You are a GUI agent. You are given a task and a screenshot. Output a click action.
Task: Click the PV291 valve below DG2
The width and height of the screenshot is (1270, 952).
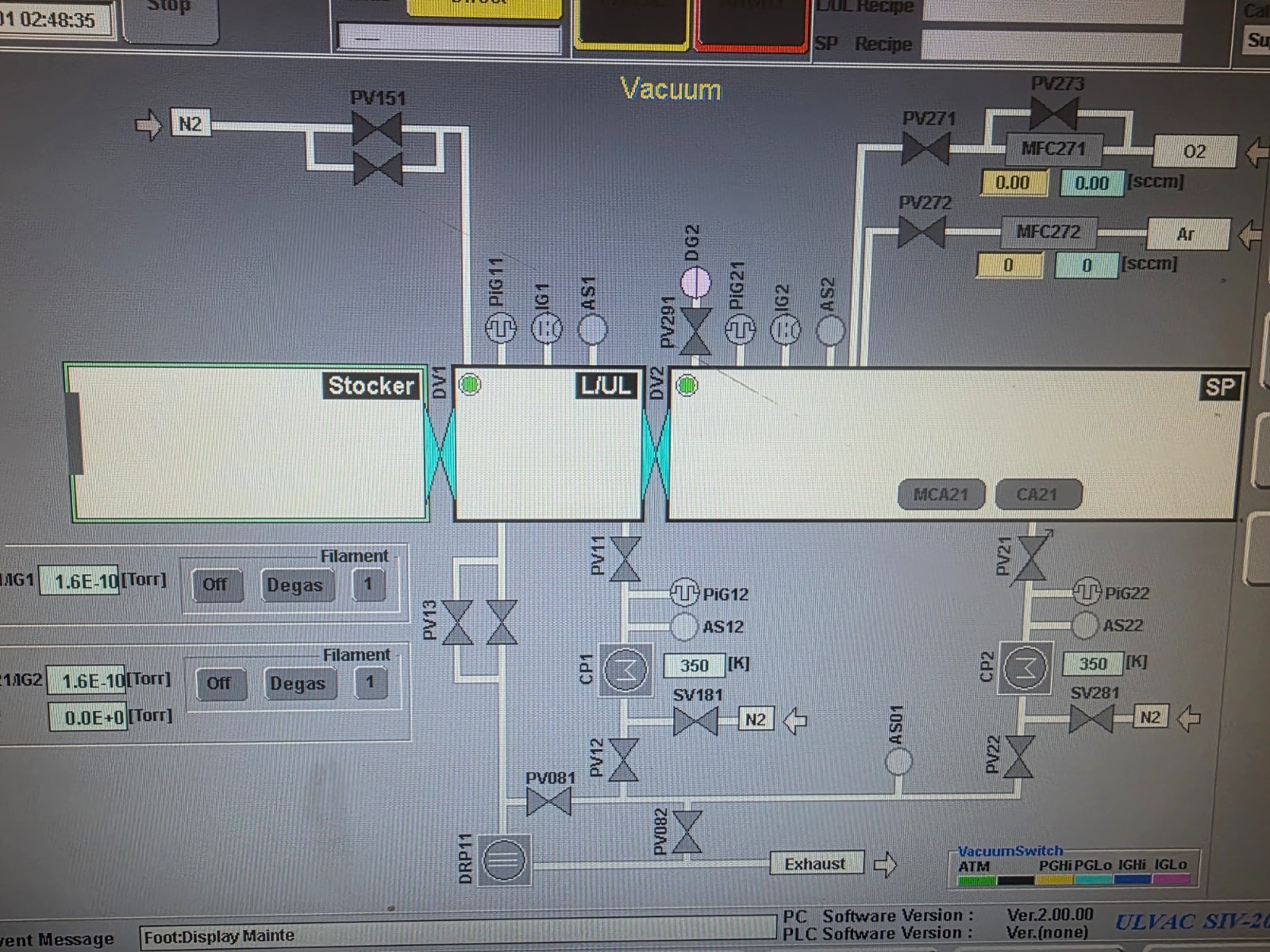pos(696,332)
